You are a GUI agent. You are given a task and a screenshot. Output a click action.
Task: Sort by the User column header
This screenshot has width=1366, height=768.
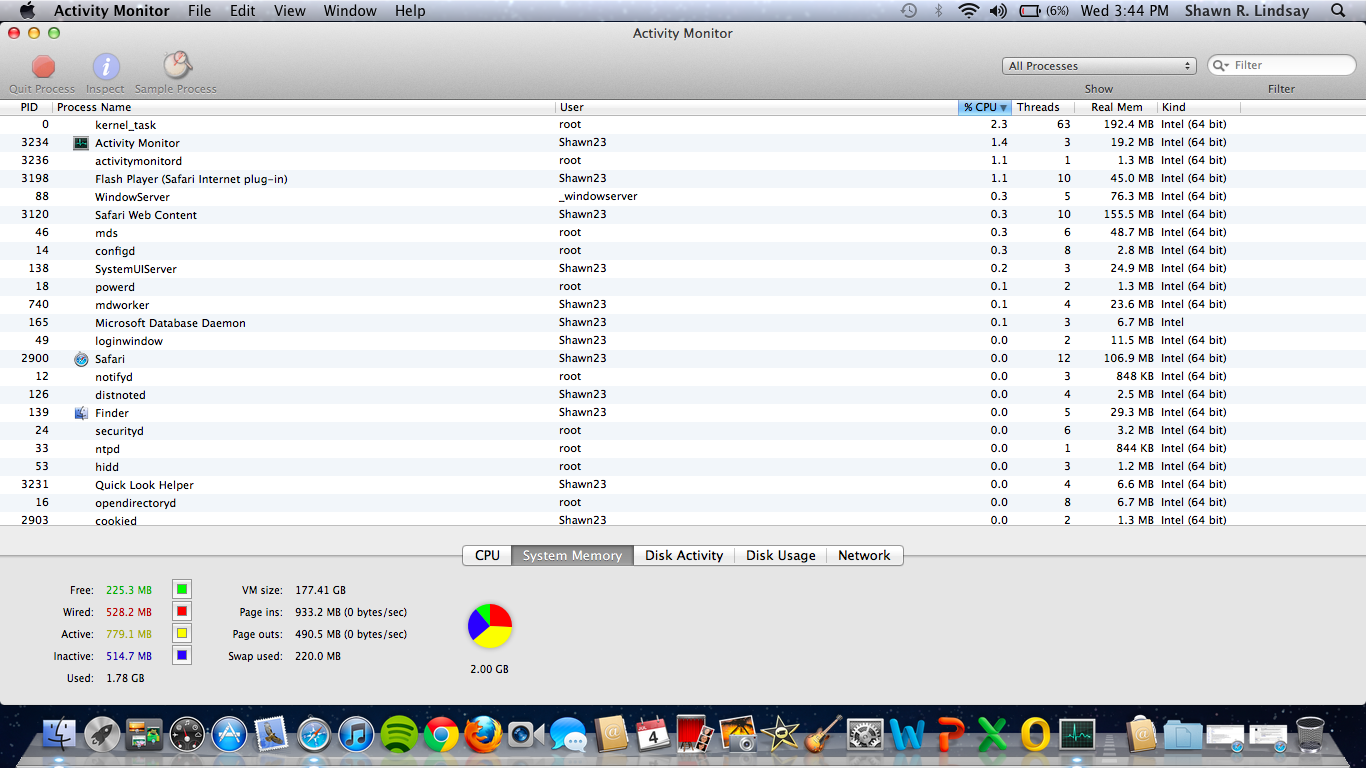[x=757, y=107]
